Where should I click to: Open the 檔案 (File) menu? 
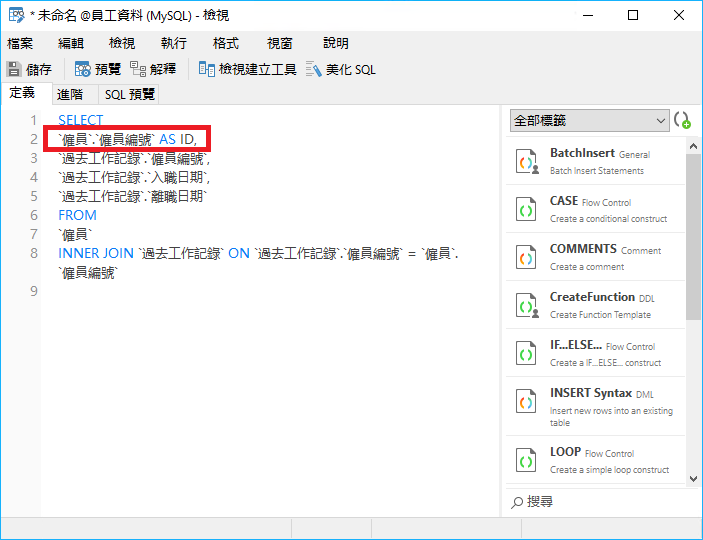pos(20,43)
